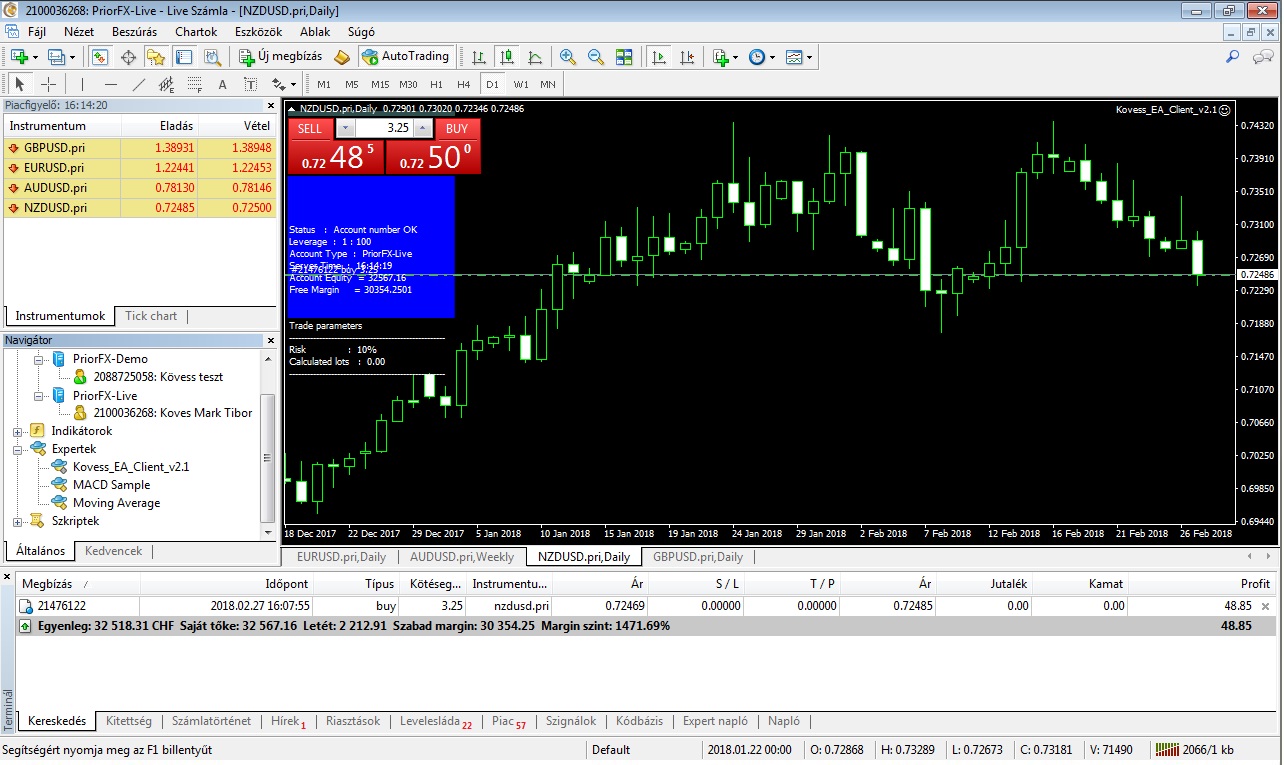Select the text label tool
Image resolution: width=1284 pixels, height=765 pixels.
tap(222, 84)
